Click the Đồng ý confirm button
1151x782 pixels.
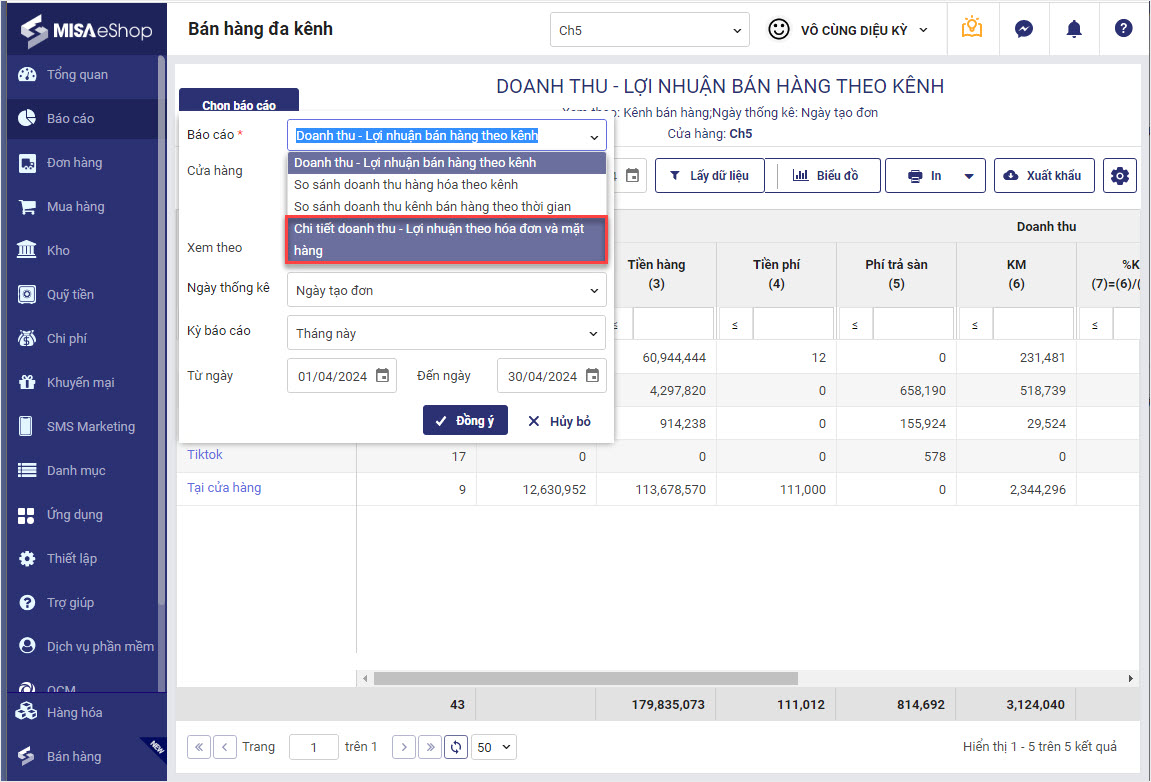pos(465,421)
